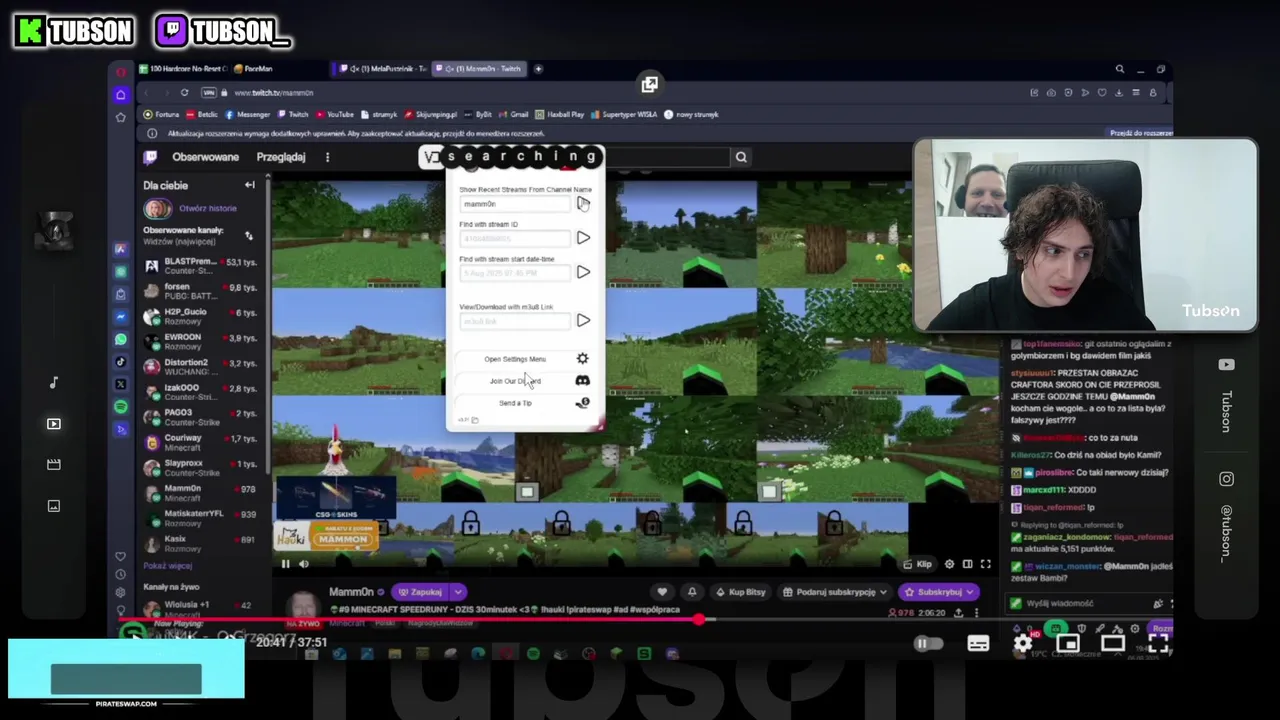Click Otwórz historie link
The image size is (1280, 720).
point(208,208)
